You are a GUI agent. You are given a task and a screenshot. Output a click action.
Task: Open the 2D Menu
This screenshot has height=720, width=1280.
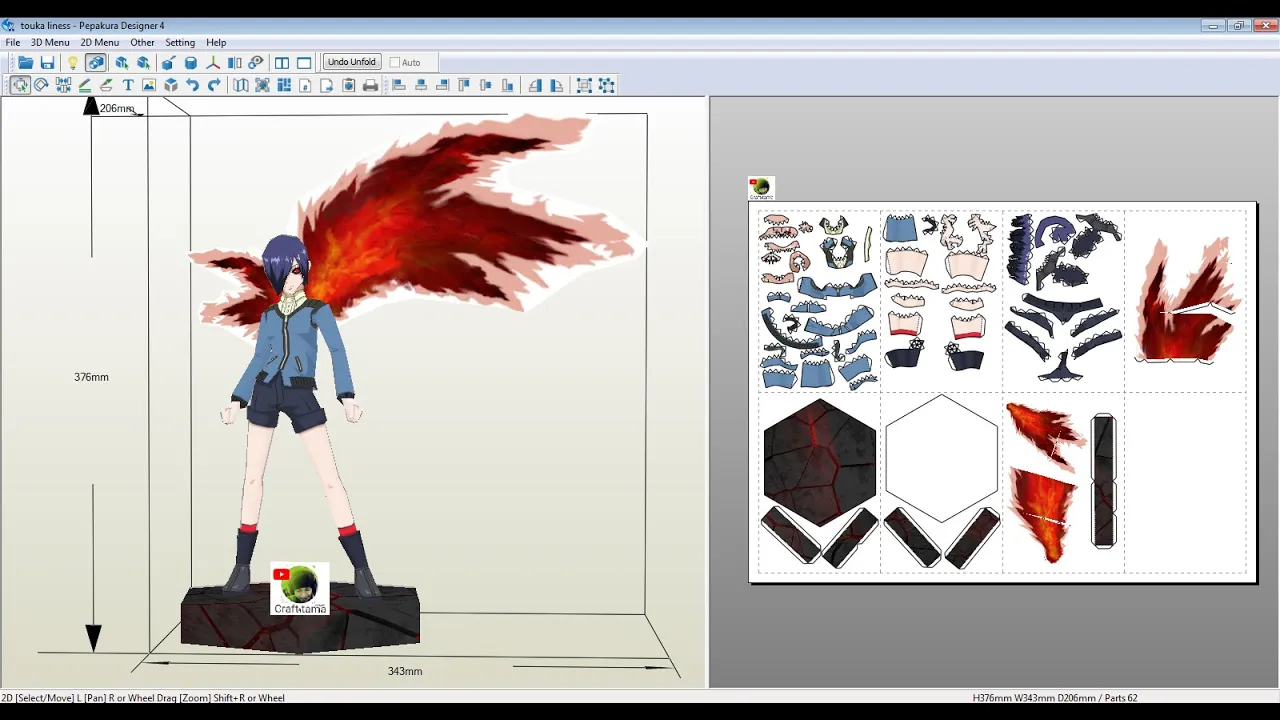click(99, 42)
